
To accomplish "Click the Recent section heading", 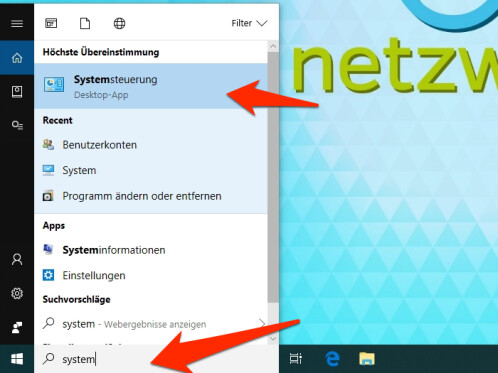I will [x=57, y=120].
